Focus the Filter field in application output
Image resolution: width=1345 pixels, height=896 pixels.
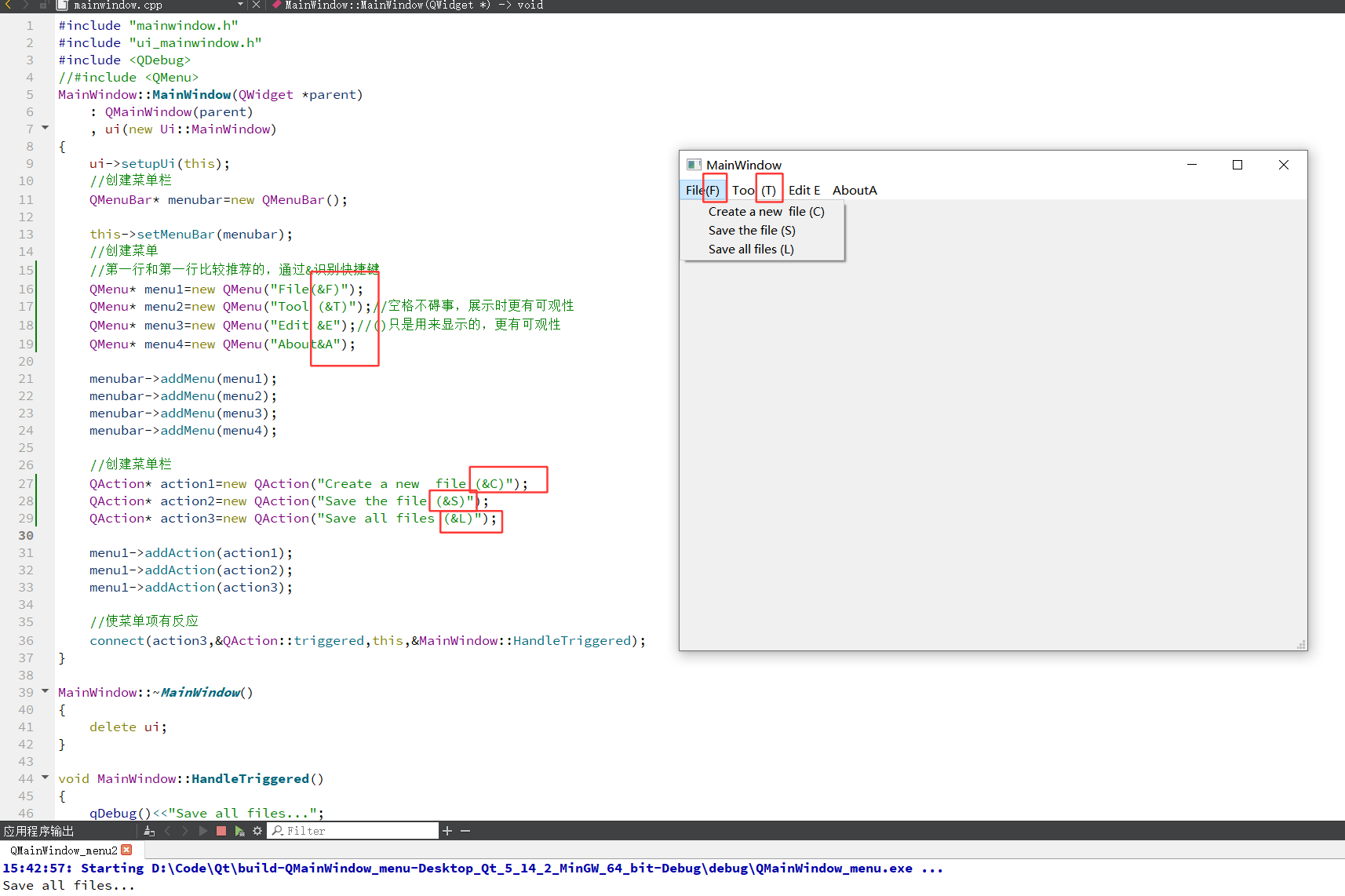(x=353, y=831)
